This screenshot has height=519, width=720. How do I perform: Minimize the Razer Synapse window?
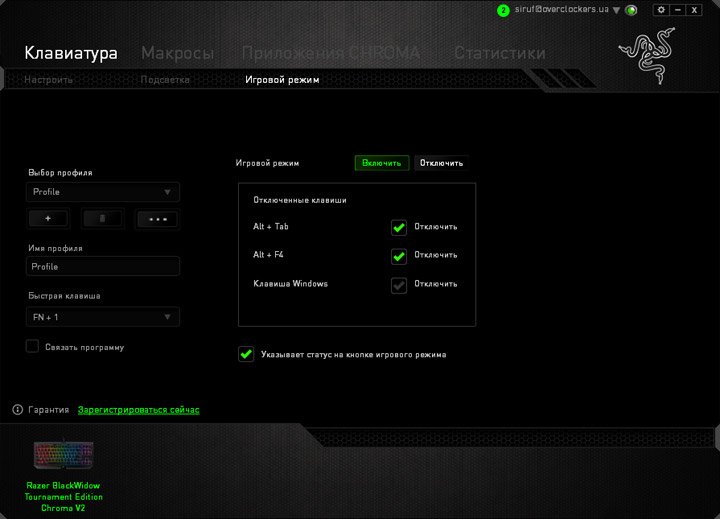[x=677, y=10]
